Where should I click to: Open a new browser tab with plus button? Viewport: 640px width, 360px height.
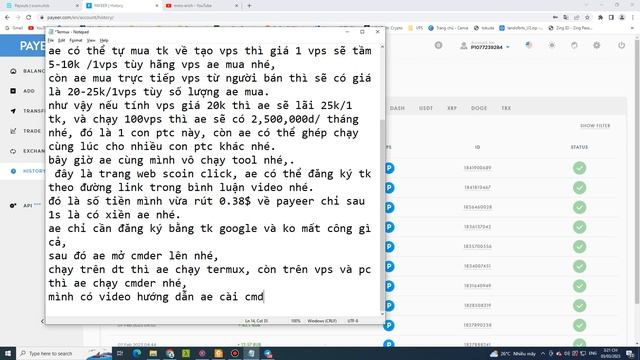click(249, 6)
